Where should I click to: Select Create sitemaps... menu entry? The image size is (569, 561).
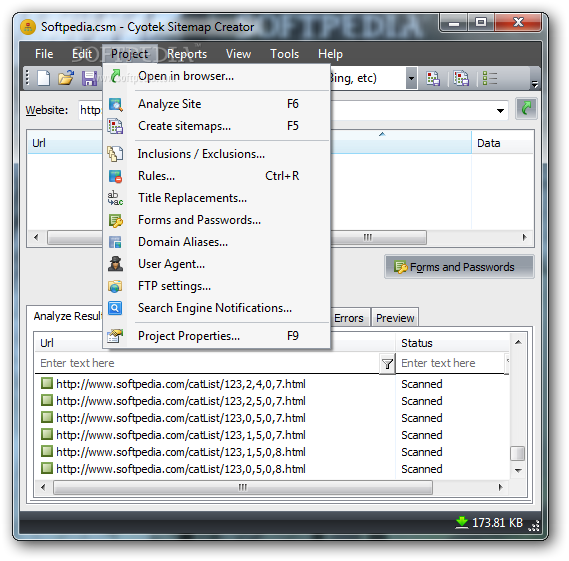(217, 126)
